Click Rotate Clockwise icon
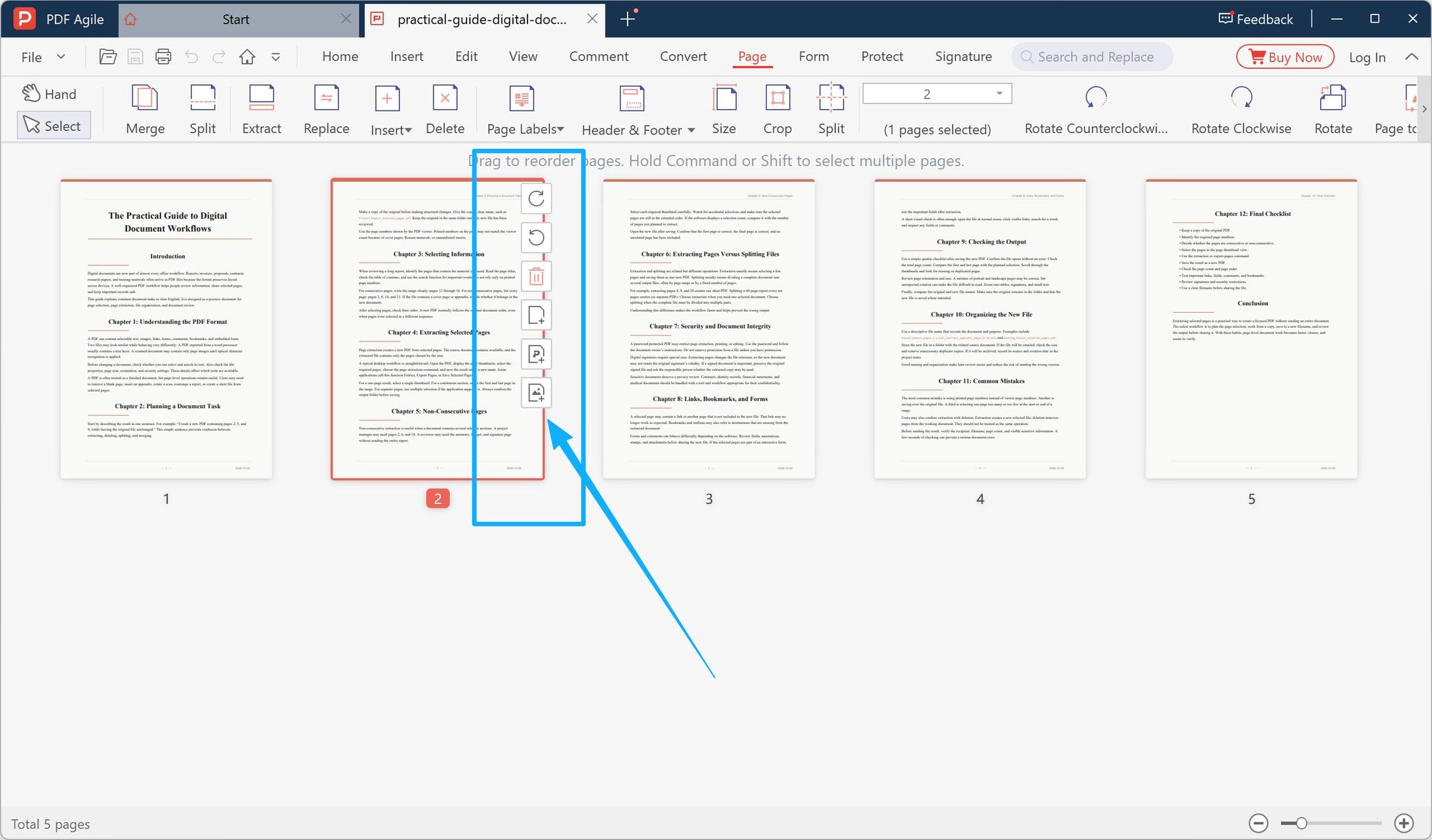This screenshot has width=1432, height=840. tap(1241, 98)
